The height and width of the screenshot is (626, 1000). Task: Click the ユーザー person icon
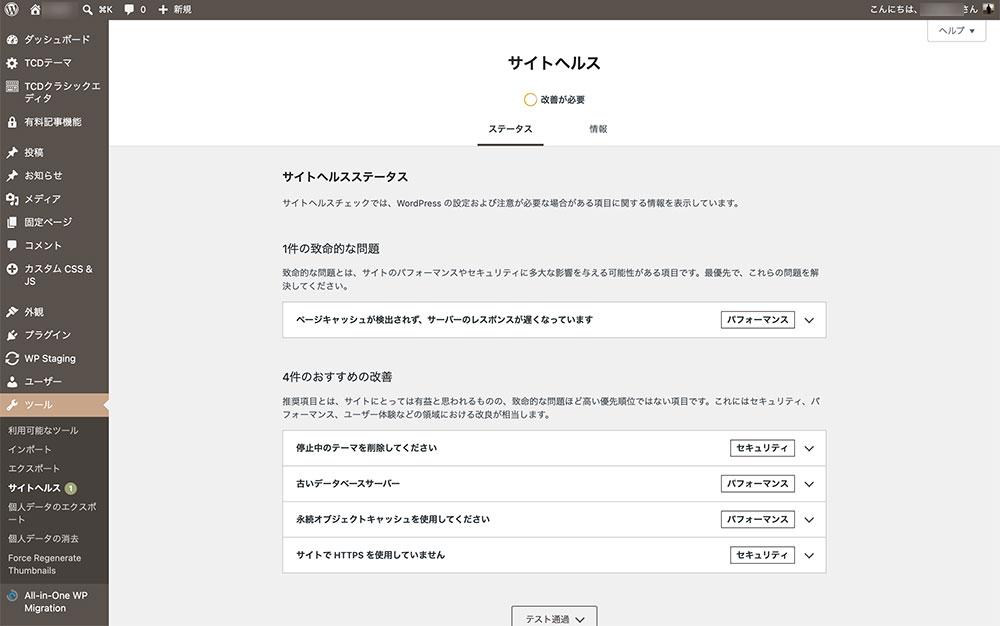(x=12, y=381)
